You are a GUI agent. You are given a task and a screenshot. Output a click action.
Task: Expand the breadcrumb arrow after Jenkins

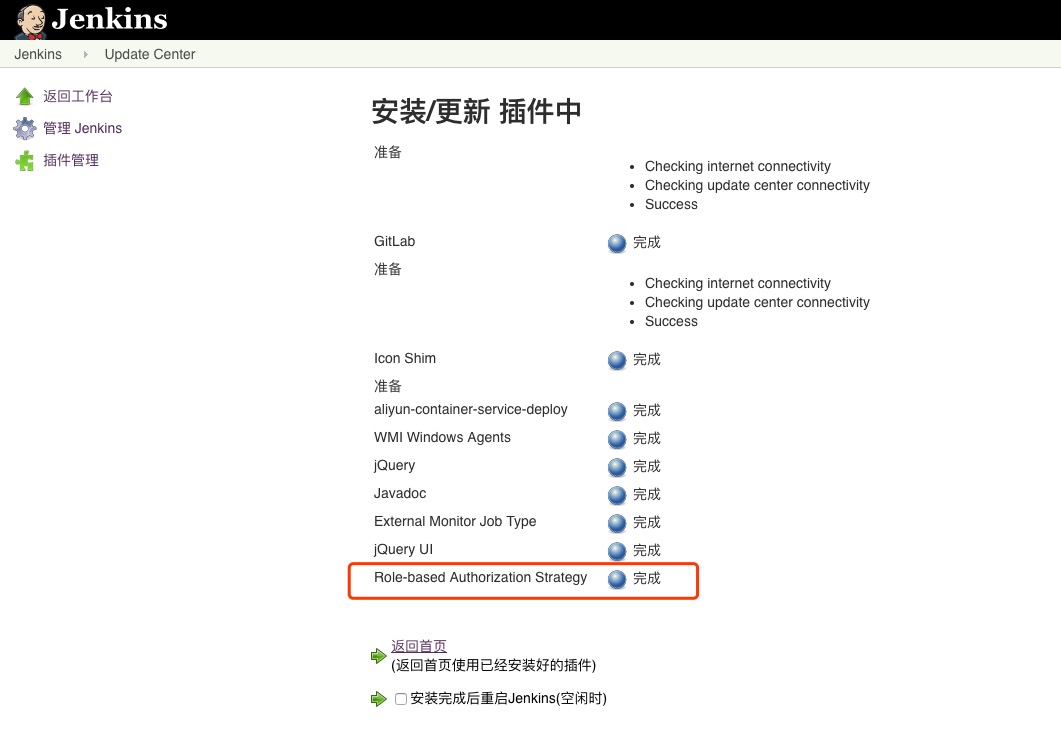tap(85, 54)
